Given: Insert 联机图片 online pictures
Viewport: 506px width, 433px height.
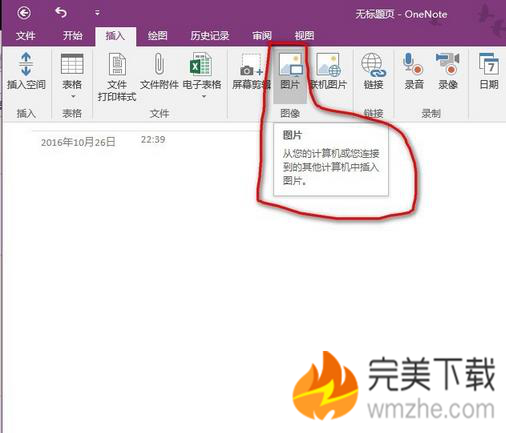Looking at the screenshot, I should pos(329,71).
